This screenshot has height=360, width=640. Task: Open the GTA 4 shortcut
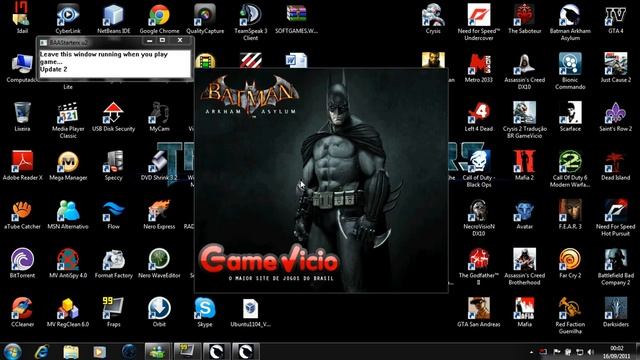[616, 16]
